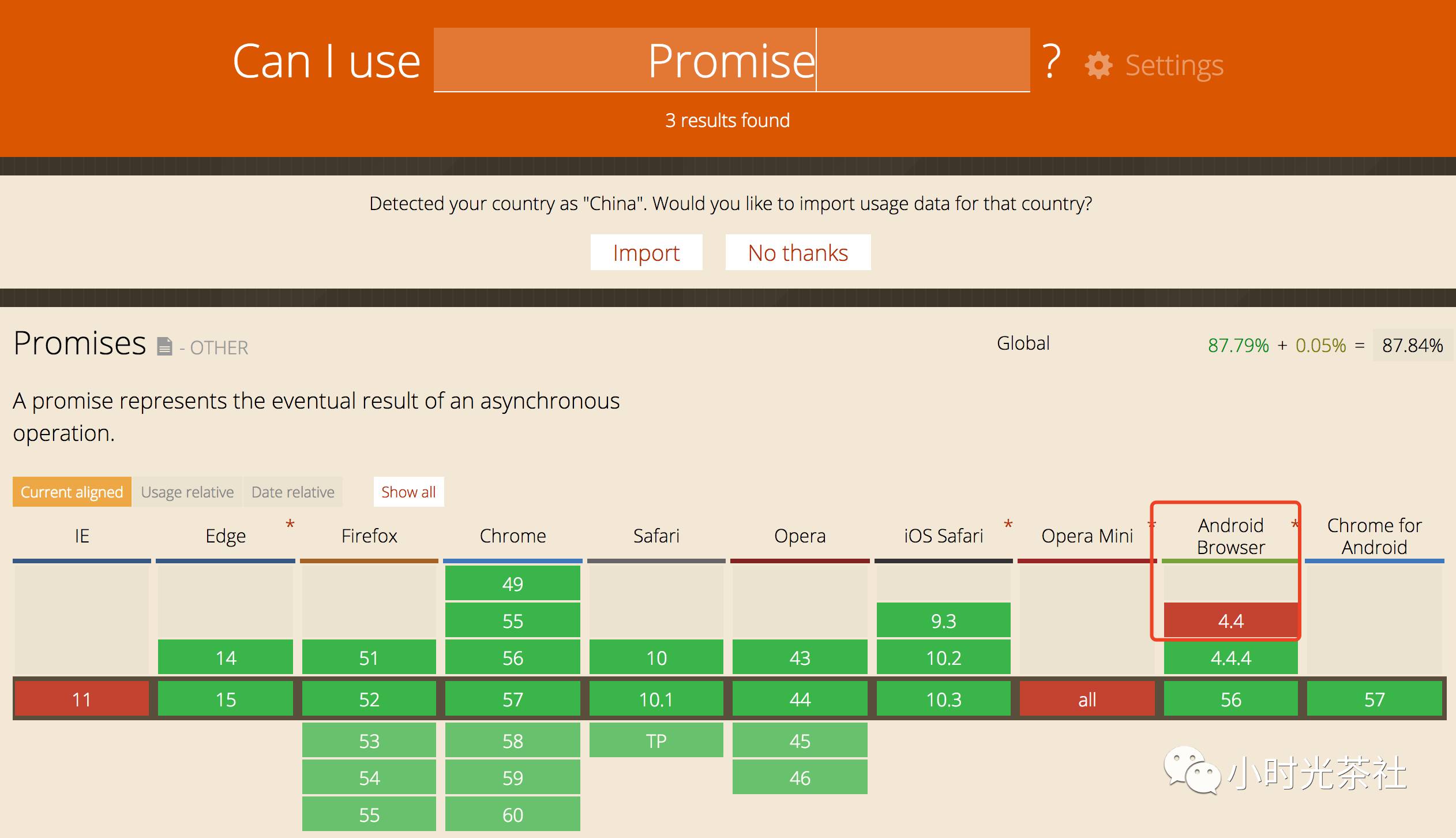Expand the search results dropdown
The width and height of the screenshot is (1456, 838).
point(728,120)
